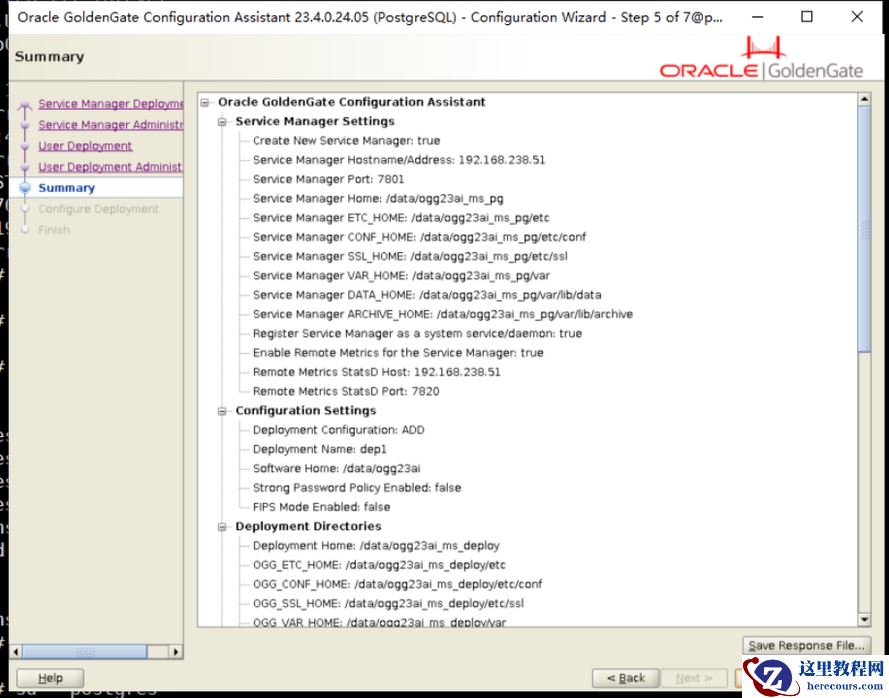Select 'Register Service Manager as a system service/daemon' row
This screenshot has height=698, width=889.
coord(417,333)
